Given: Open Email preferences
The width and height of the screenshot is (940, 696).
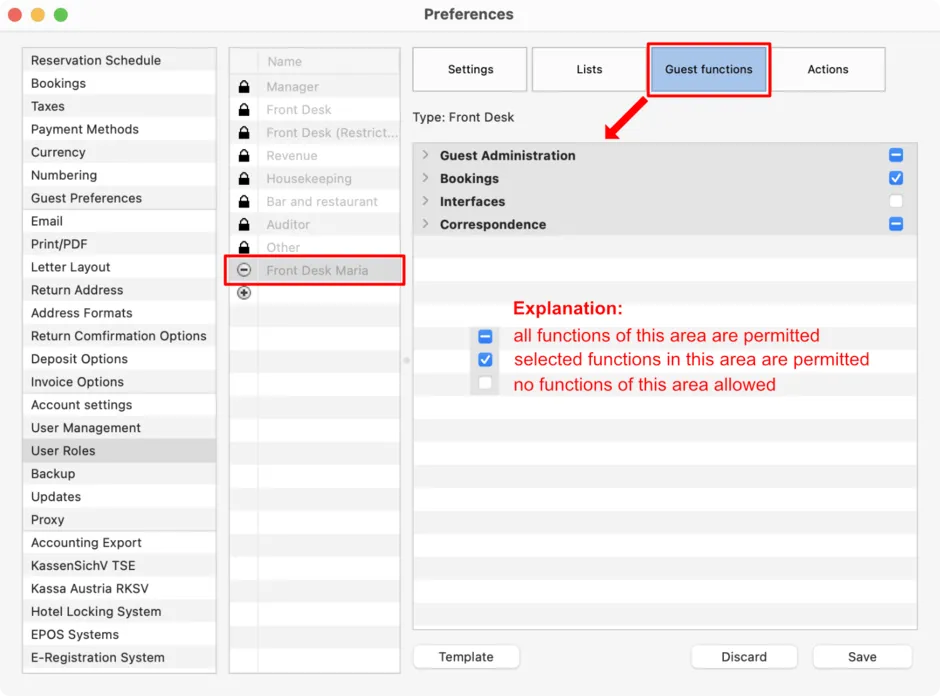Looking at the screenshot, I should (x=119, y=221).
